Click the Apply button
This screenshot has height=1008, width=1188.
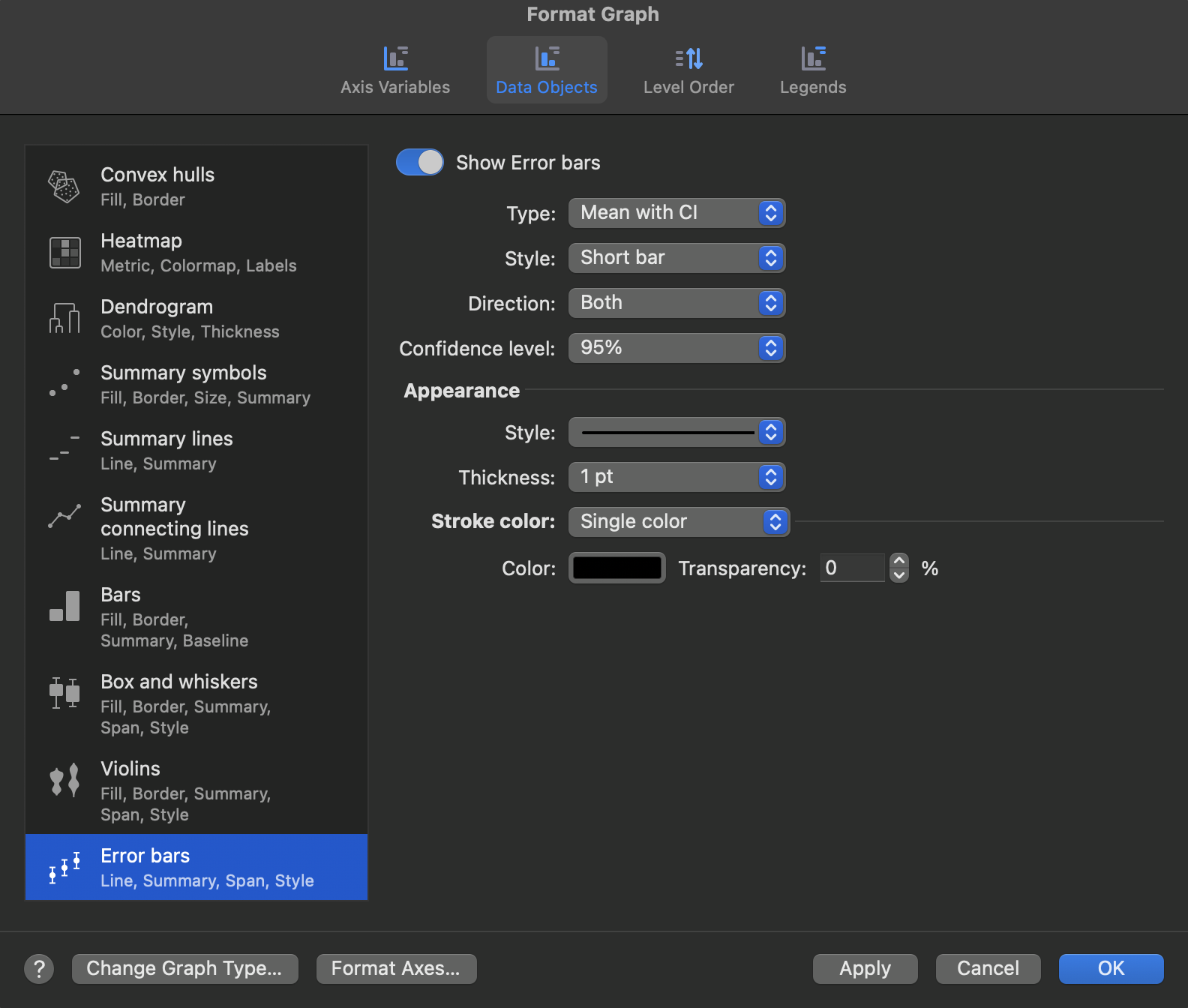point(865,969)
